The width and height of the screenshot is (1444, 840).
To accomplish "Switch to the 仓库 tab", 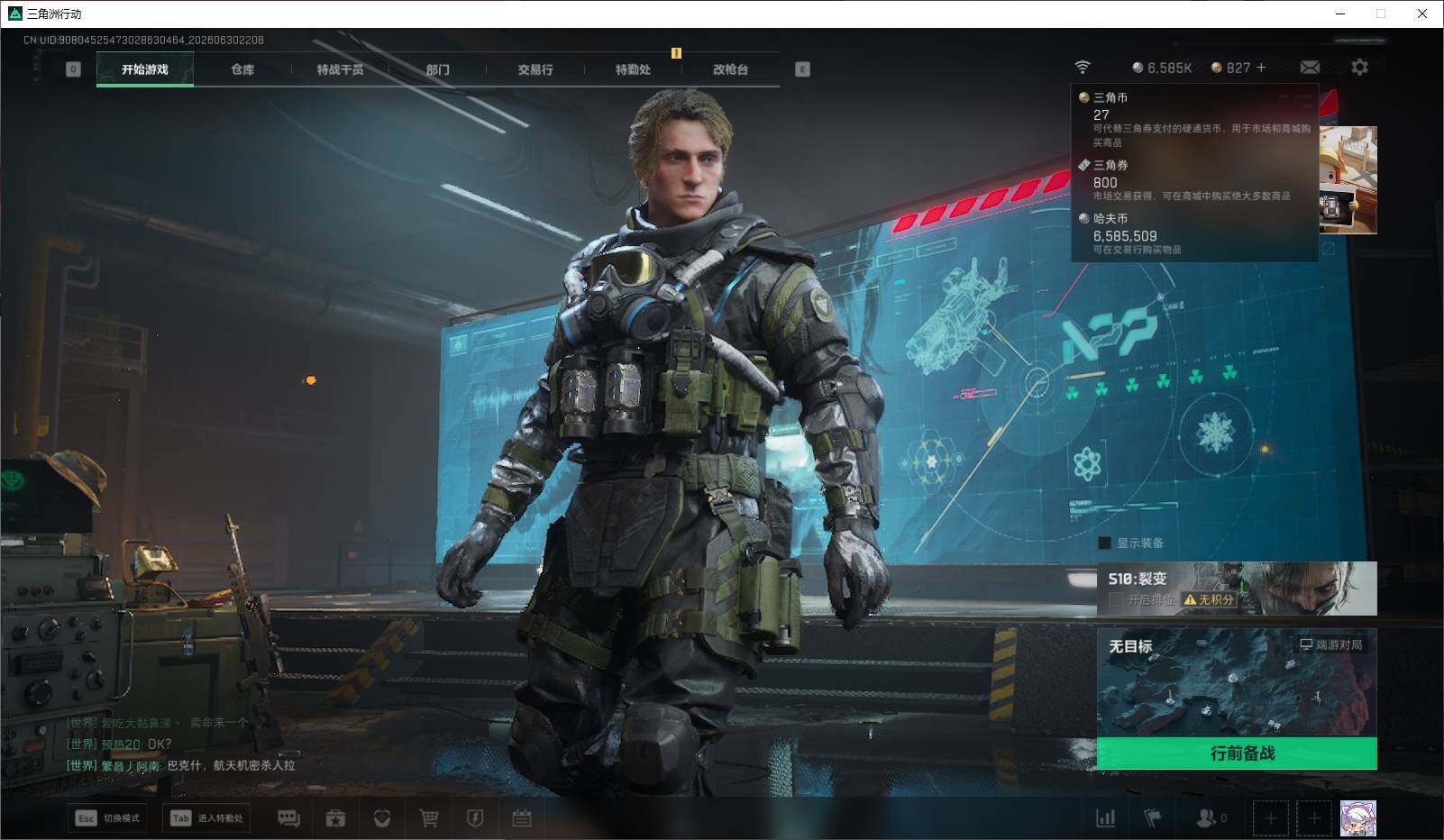I will tap(242, 69).
